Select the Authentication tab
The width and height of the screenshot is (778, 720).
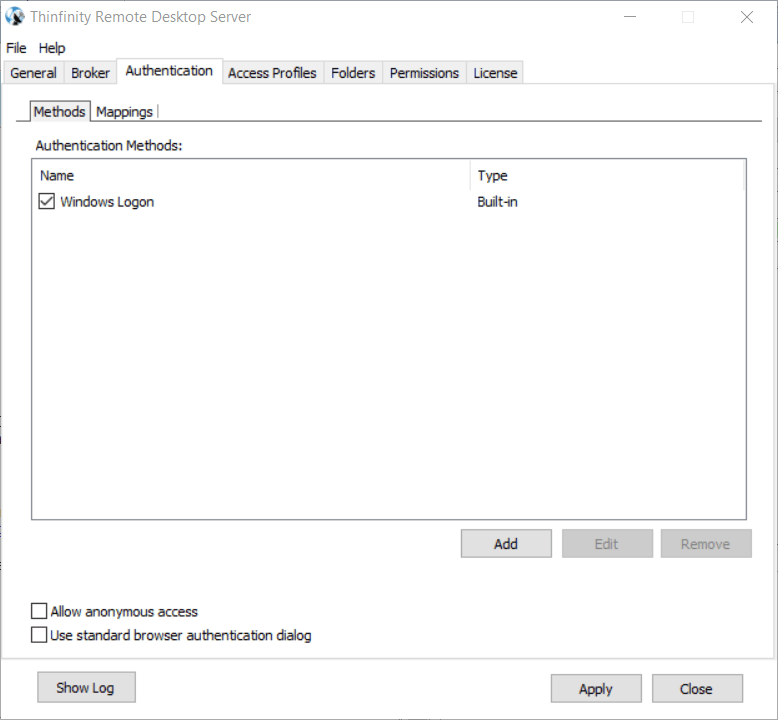pos(169,71)
